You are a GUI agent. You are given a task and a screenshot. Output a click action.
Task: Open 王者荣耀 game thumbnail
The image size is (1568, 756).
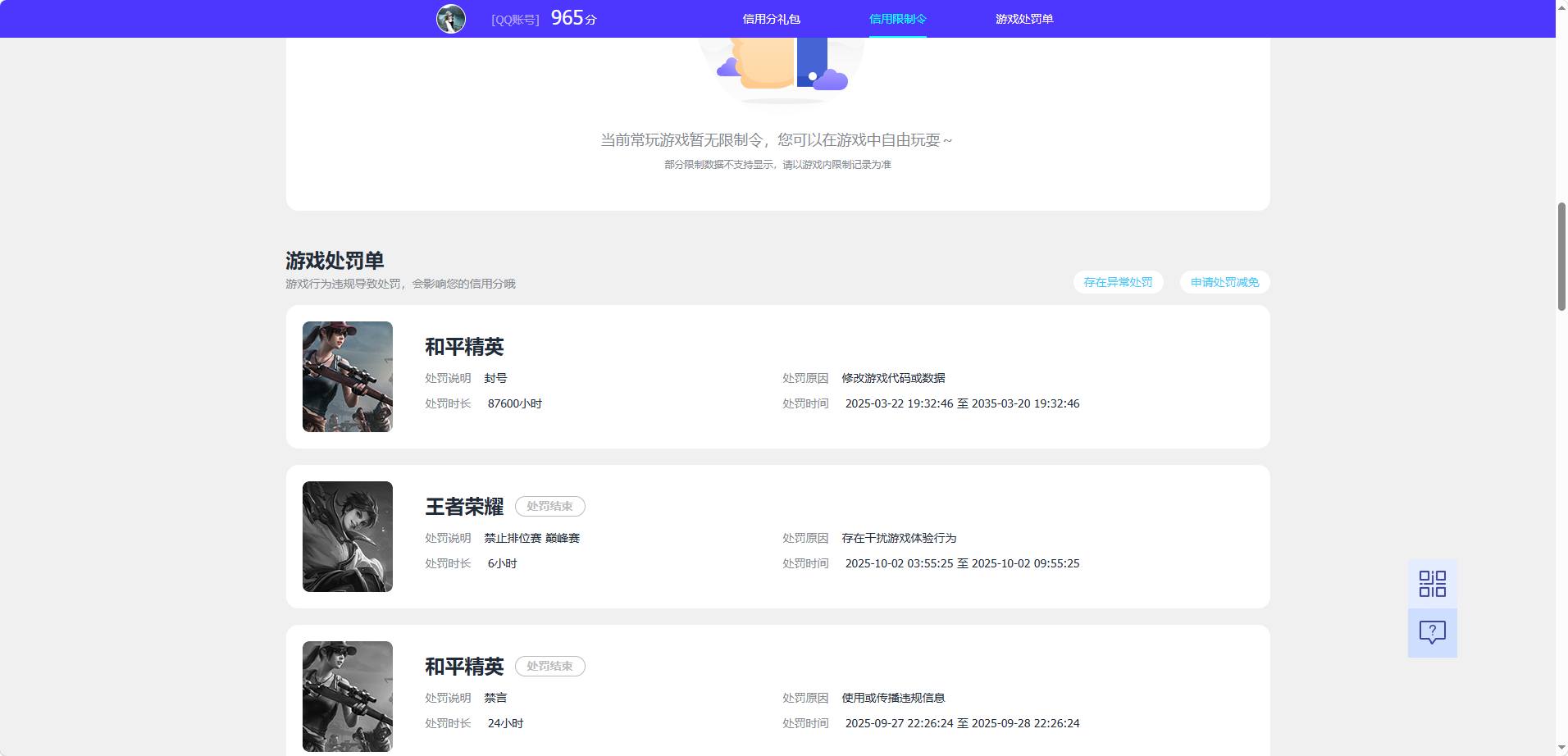pos(348,536)
